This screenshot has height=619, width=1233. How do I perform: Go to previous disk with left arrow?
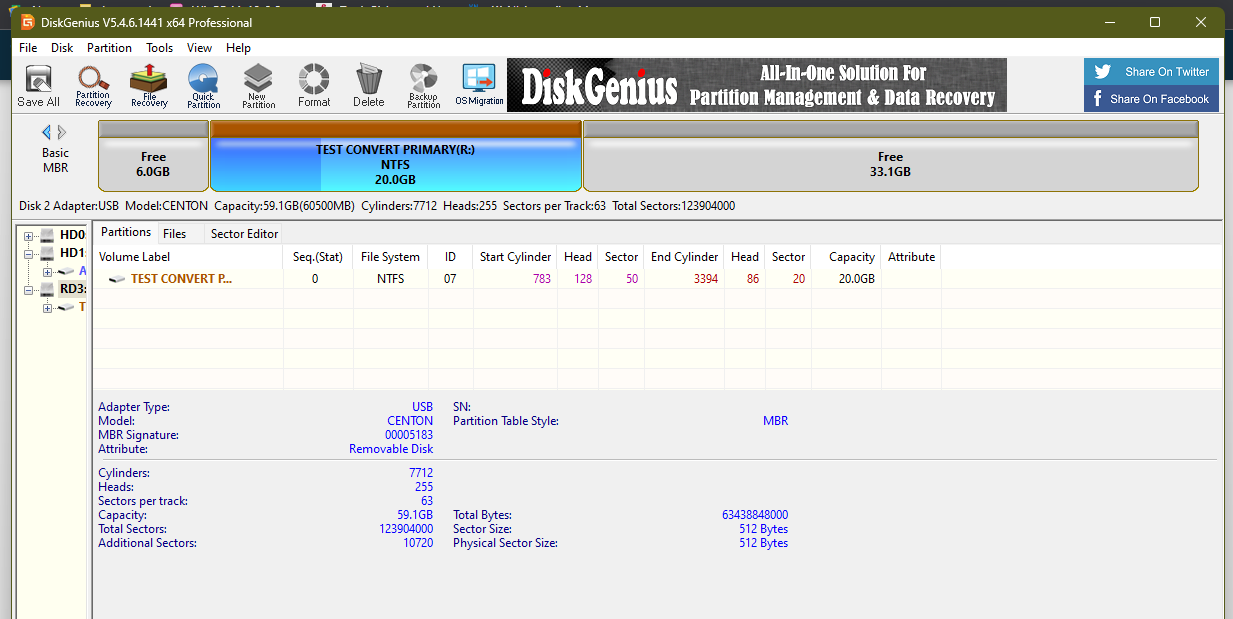pyautogui.click(x=46, y=132)
